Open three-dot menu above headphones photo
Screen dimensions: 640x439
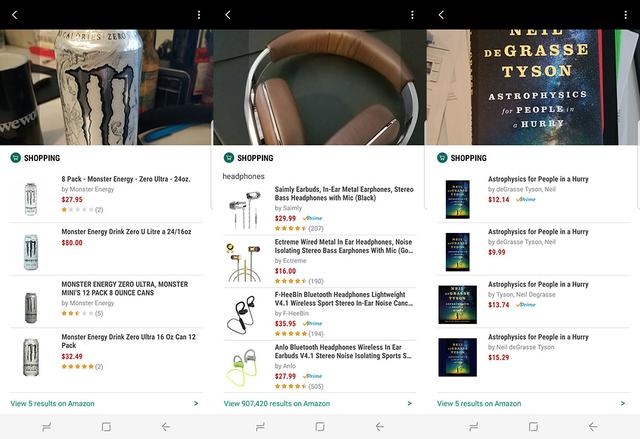tap(412, 15)
